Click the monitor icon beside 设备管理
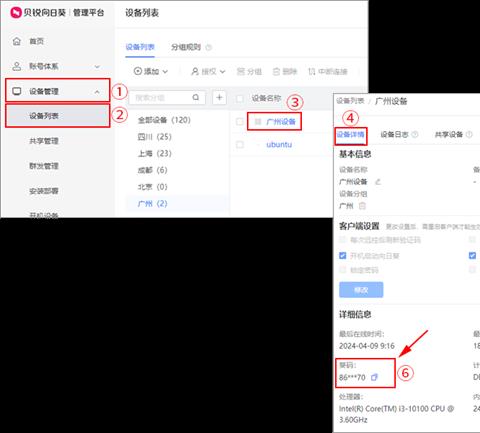Screen dimensions: 480x433 (x=17, y=91)
